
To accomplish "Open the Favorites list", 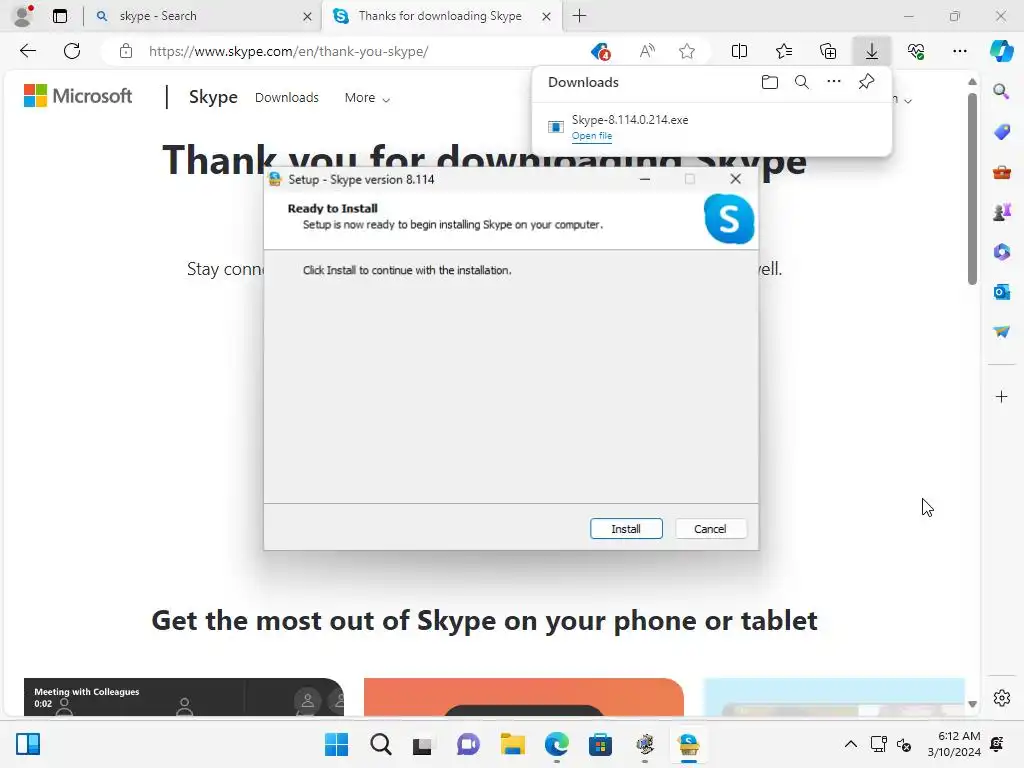I will [x=784, y=51].
